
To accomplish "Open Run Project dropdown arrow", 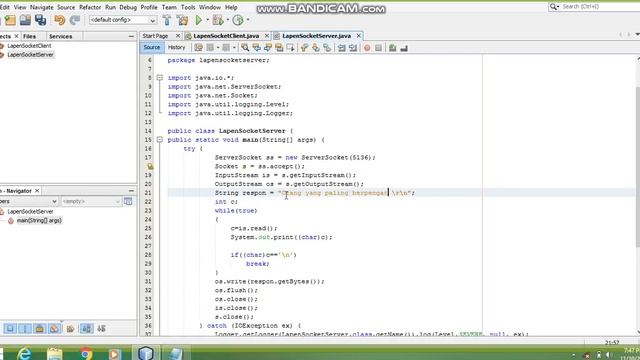I will click(207, 20).
